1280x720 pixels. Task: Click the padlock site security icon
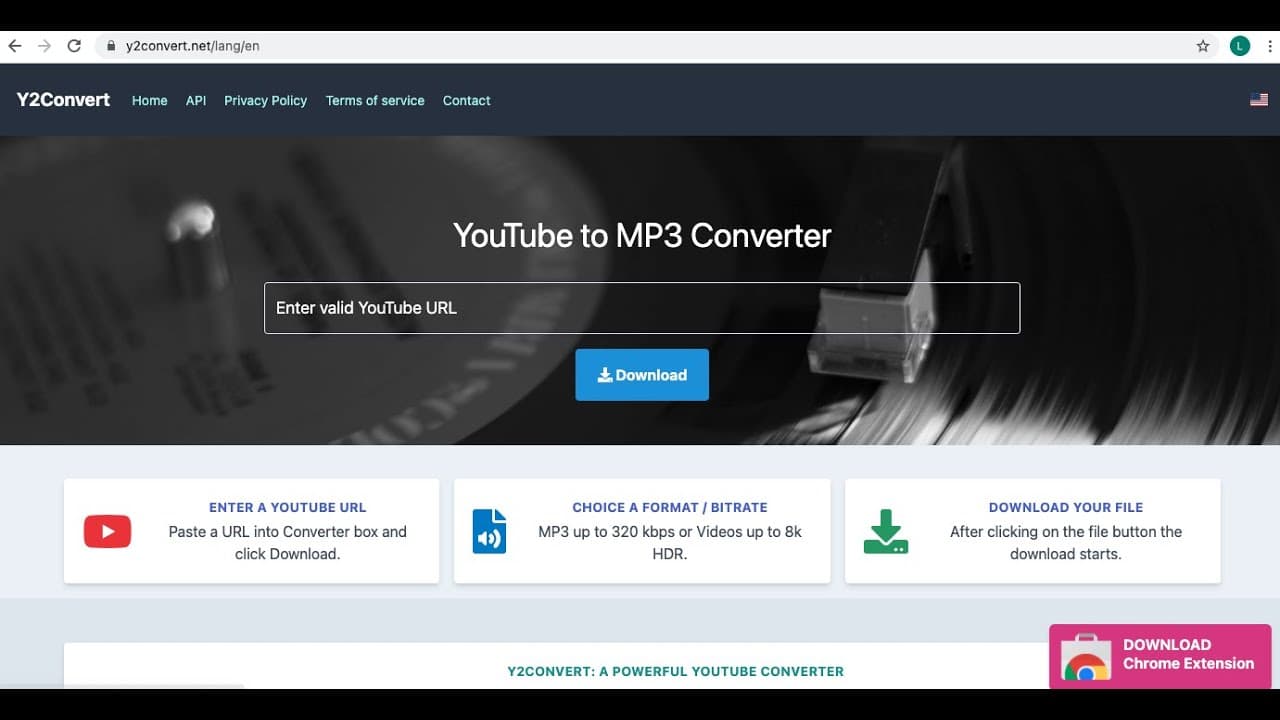[x=111, y=46]
